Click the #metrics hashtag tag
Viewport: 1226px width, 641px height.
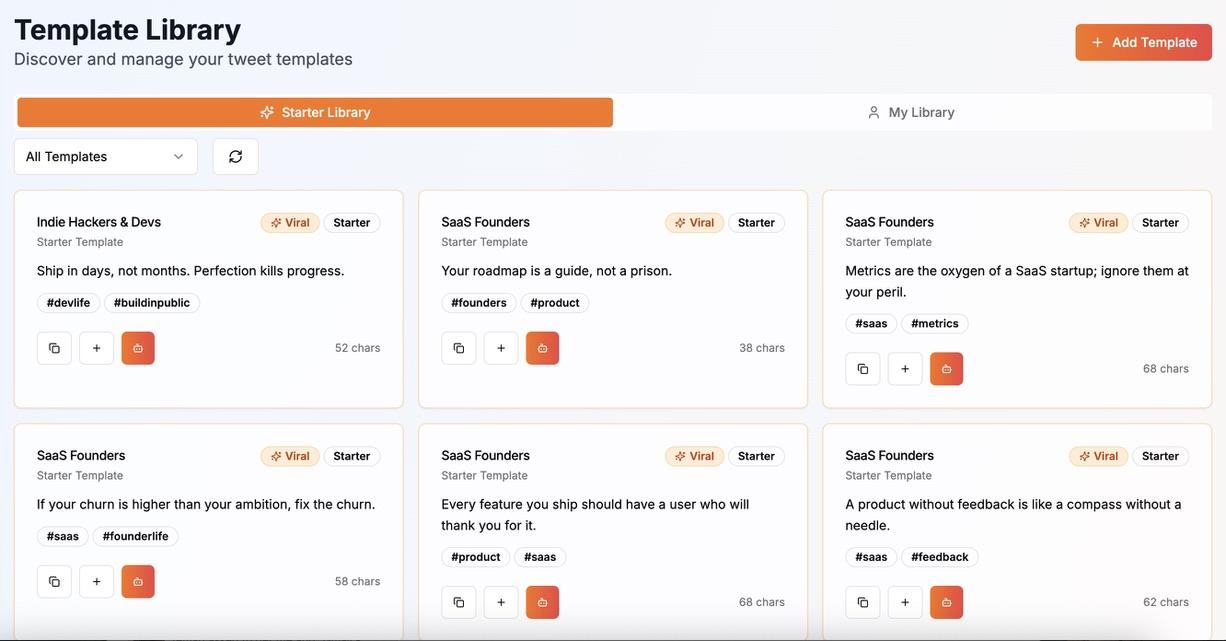934,324
